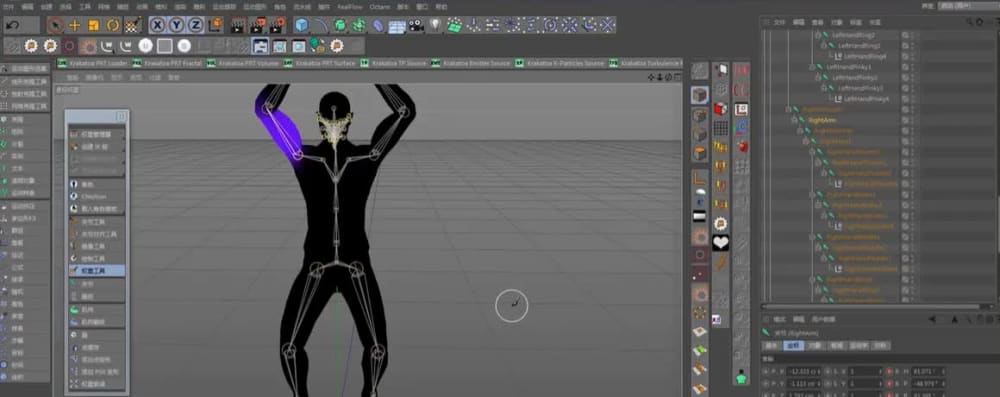The width and height of the screenshot is (1000, 397).
Task: Open the RealFlow menu
Action: click(x=349, y=6)
